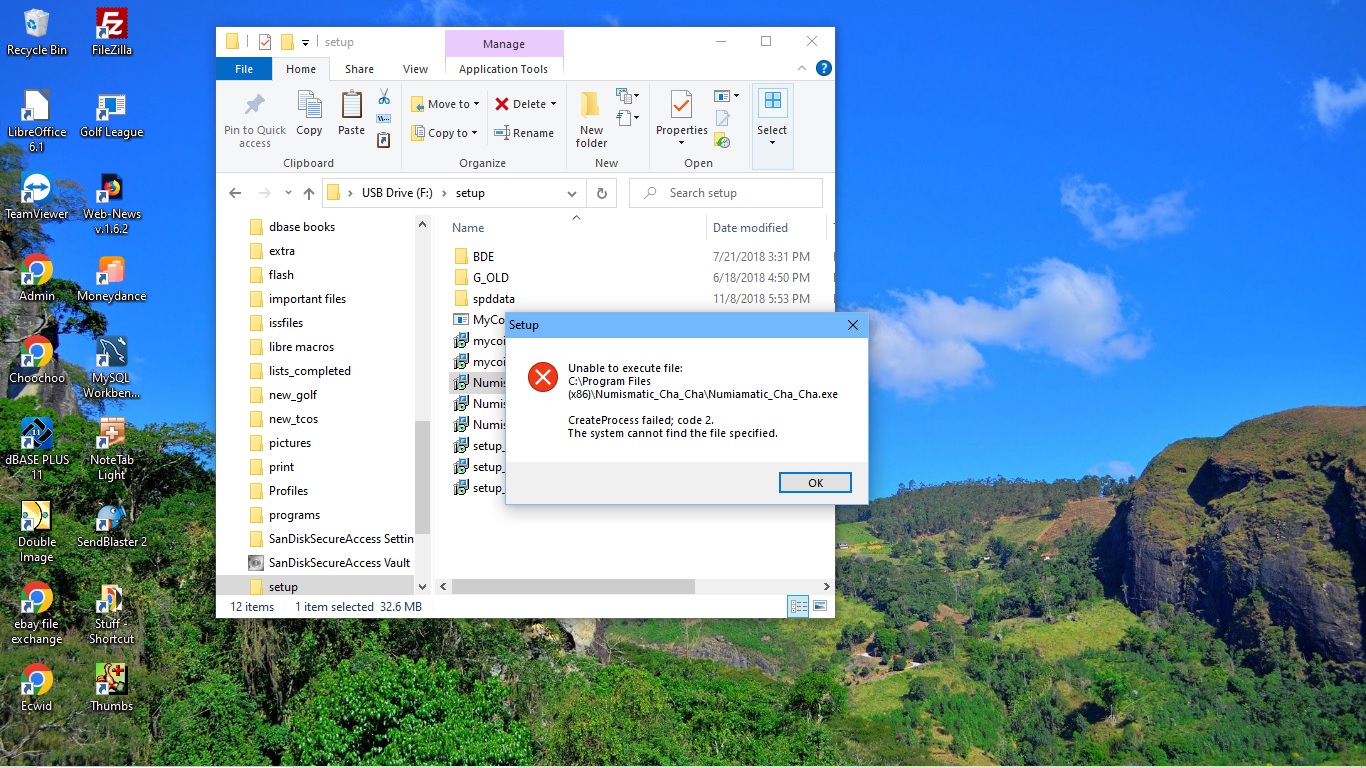Expand the address bar previous locations dropdown
The width and height of the screenshot is (1366, 768).
point(572,193)
